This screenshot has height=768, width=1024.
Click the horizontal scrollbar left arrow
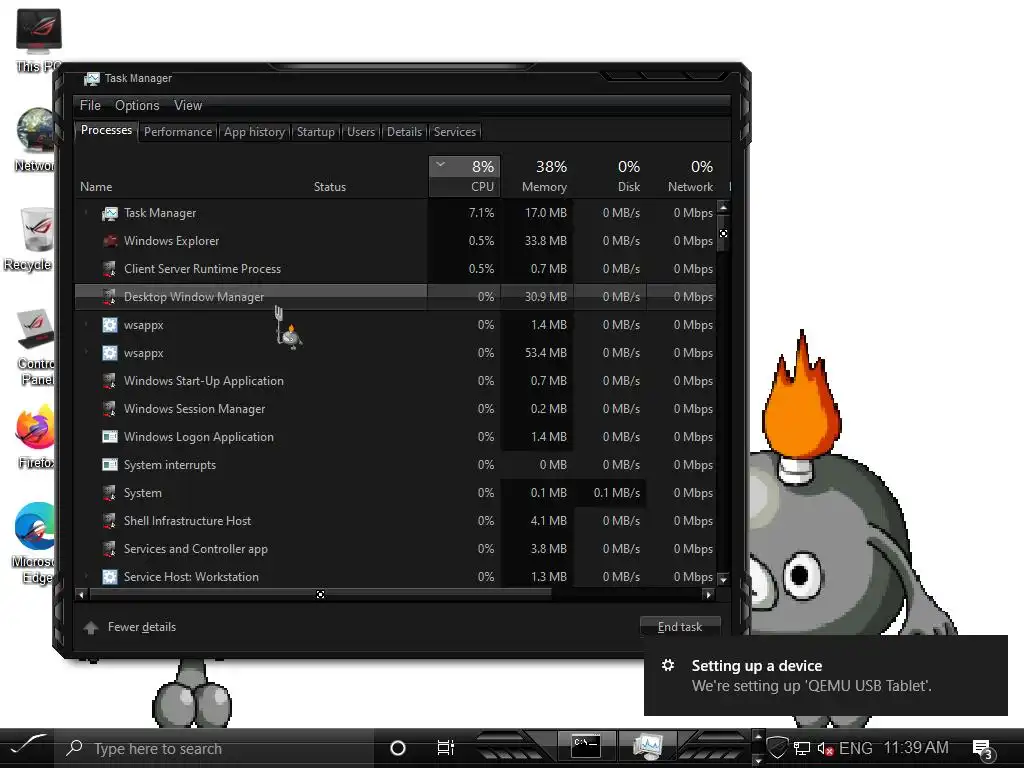click(x=81, y=594)
